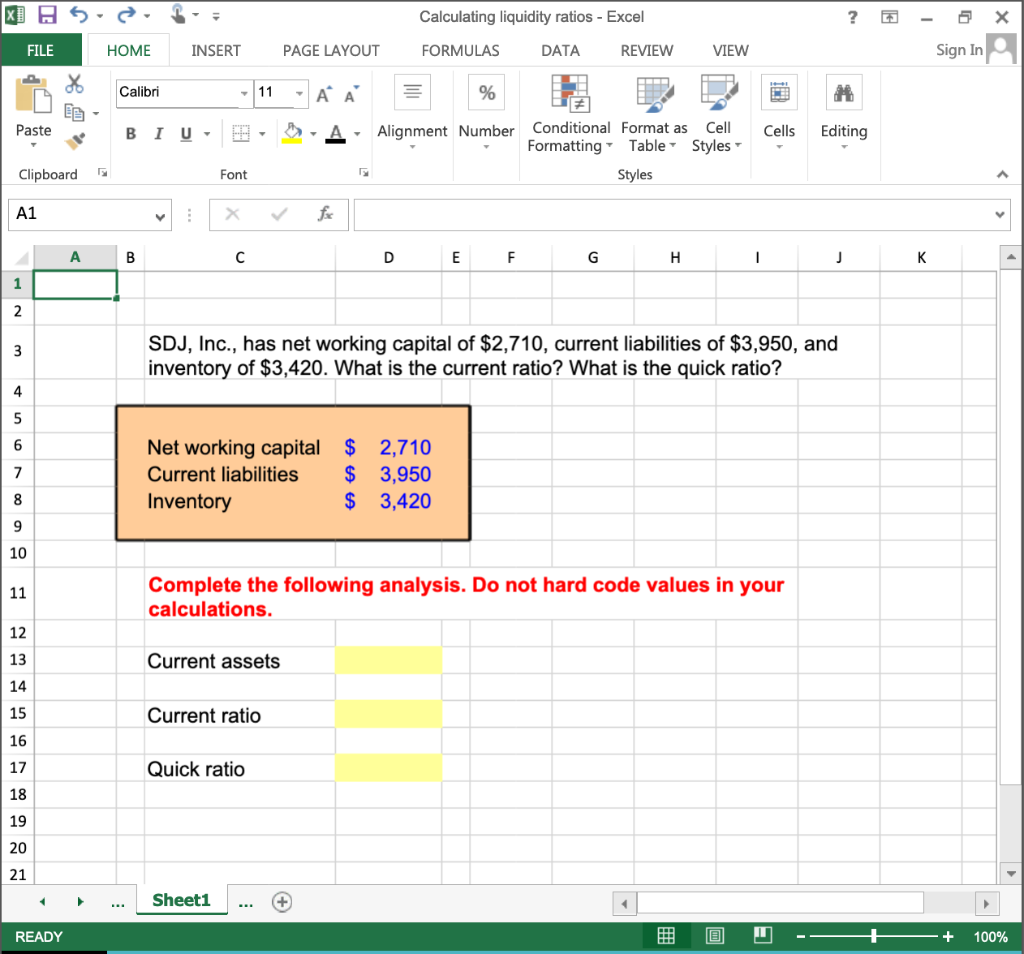Switch to the INSERT tab
This screenshot has width=1024, height=954.
coord(216,50)
